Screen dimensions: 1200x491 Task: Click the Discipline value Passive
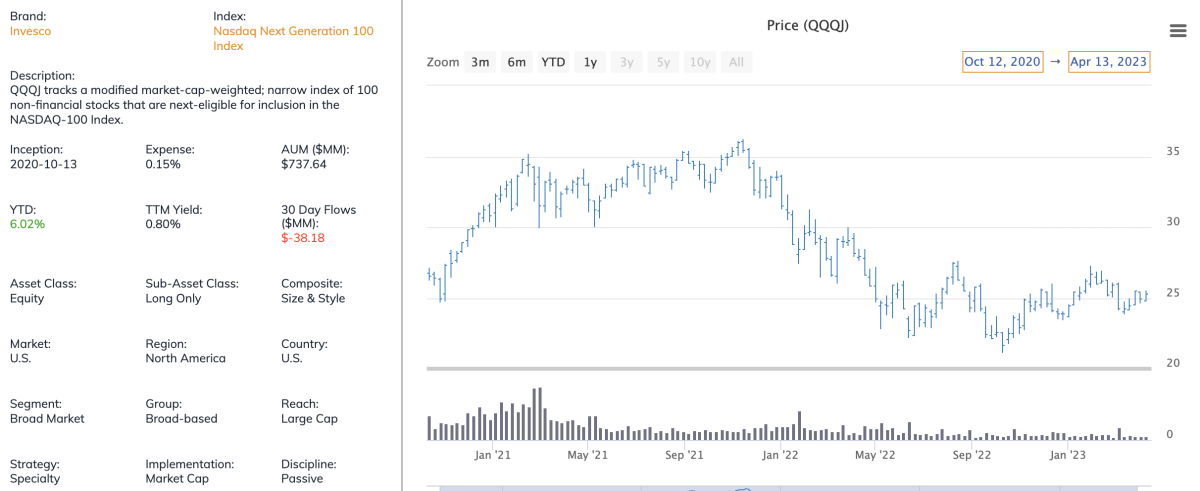point(302,478)
